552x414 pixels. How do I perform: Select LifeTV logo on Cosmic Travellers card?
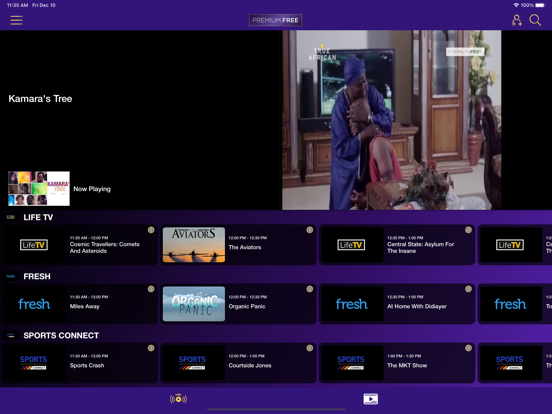click(x=34, y=245)
